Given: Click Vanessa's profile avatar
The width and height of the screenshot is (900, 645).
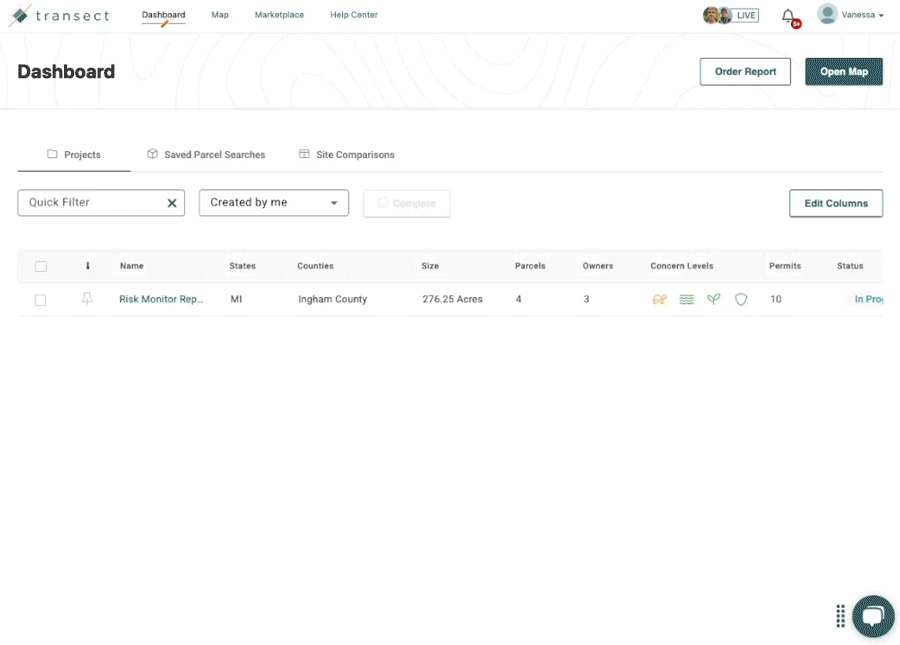Looking at the screenshot, I should pyautogui.click(x=827, y=14).
